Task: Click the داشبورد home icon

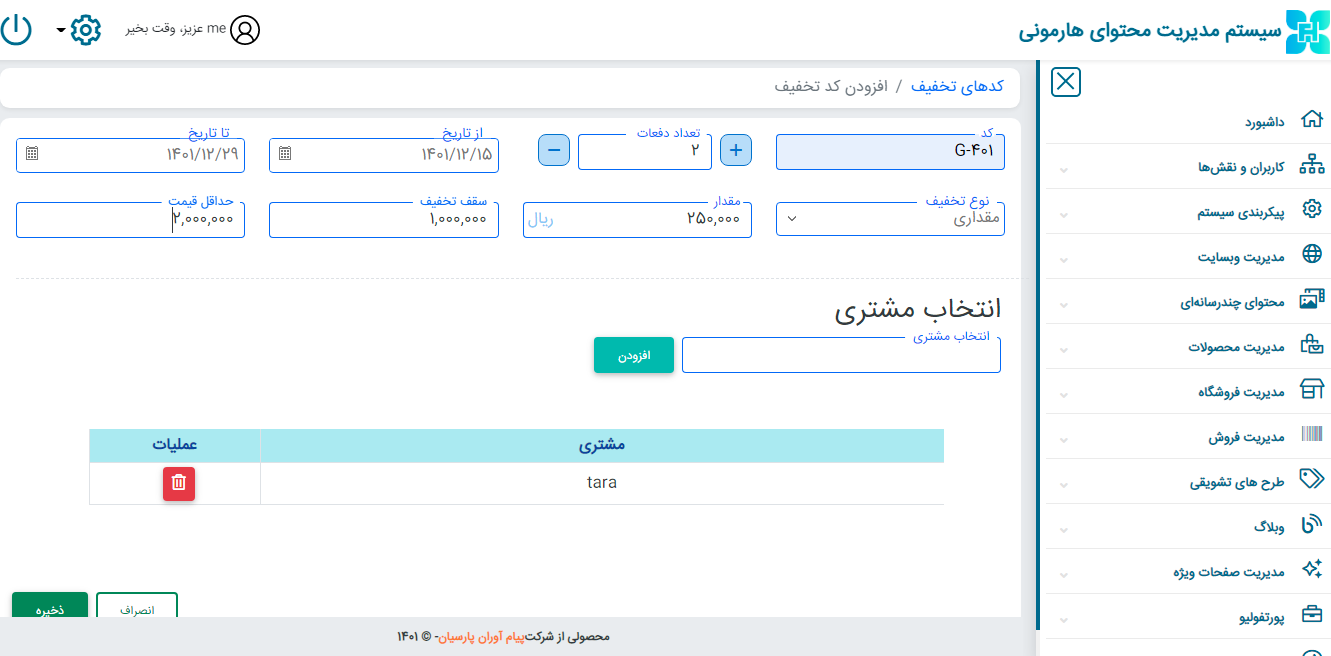Action: (x=1311, y=120)
